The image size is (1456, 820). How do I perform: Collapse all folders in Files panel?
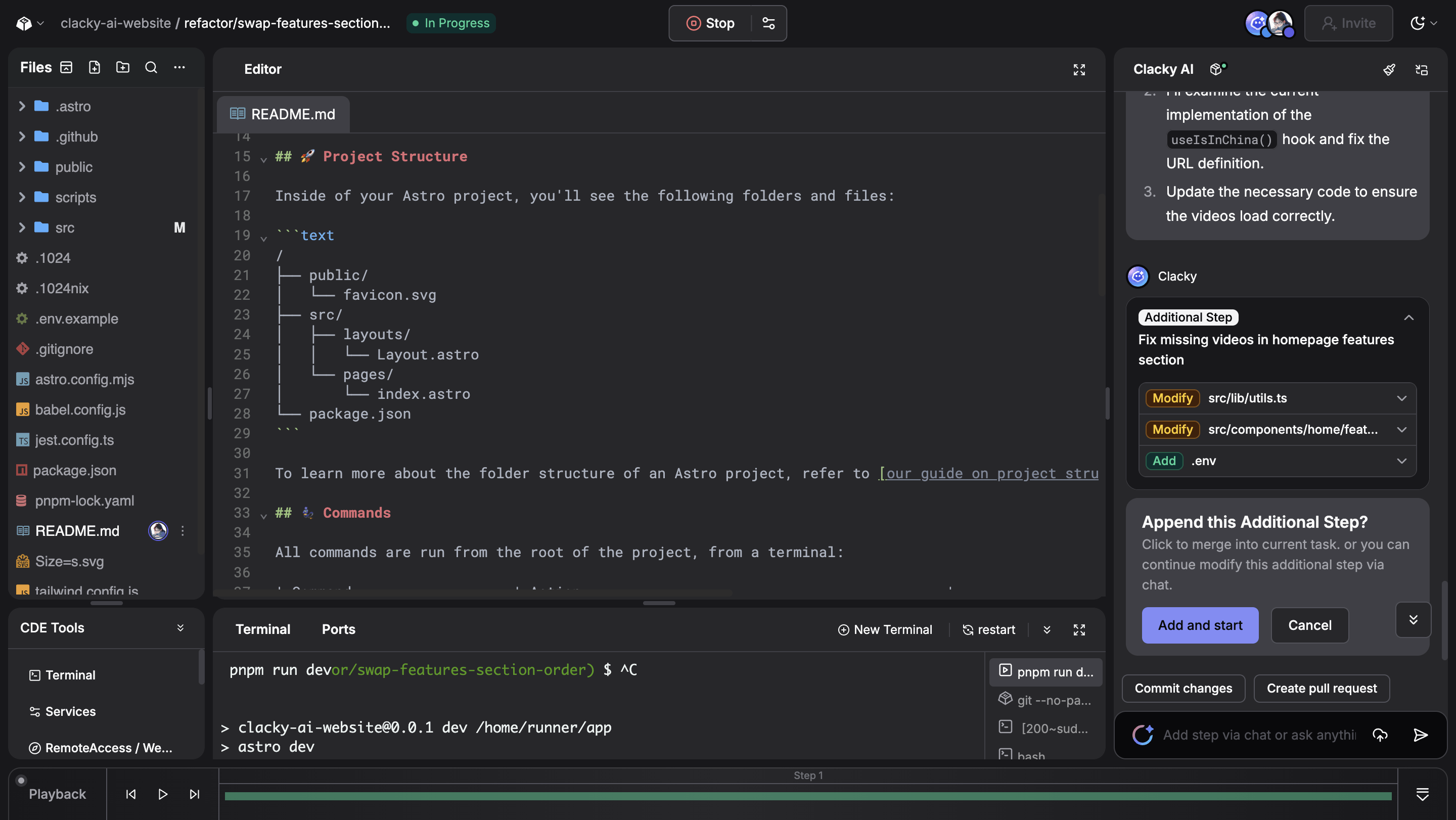click(x=66, y=67)
